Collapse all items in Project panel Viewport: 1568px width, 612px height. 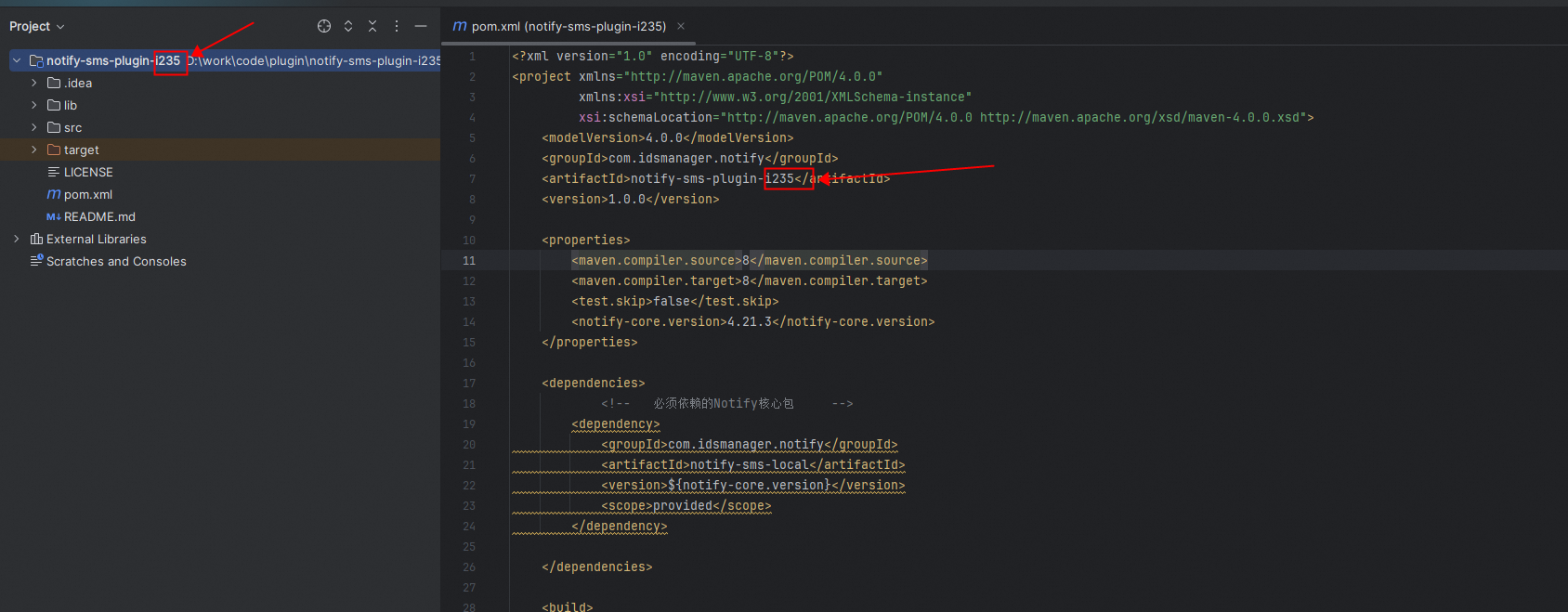(372, 26)
